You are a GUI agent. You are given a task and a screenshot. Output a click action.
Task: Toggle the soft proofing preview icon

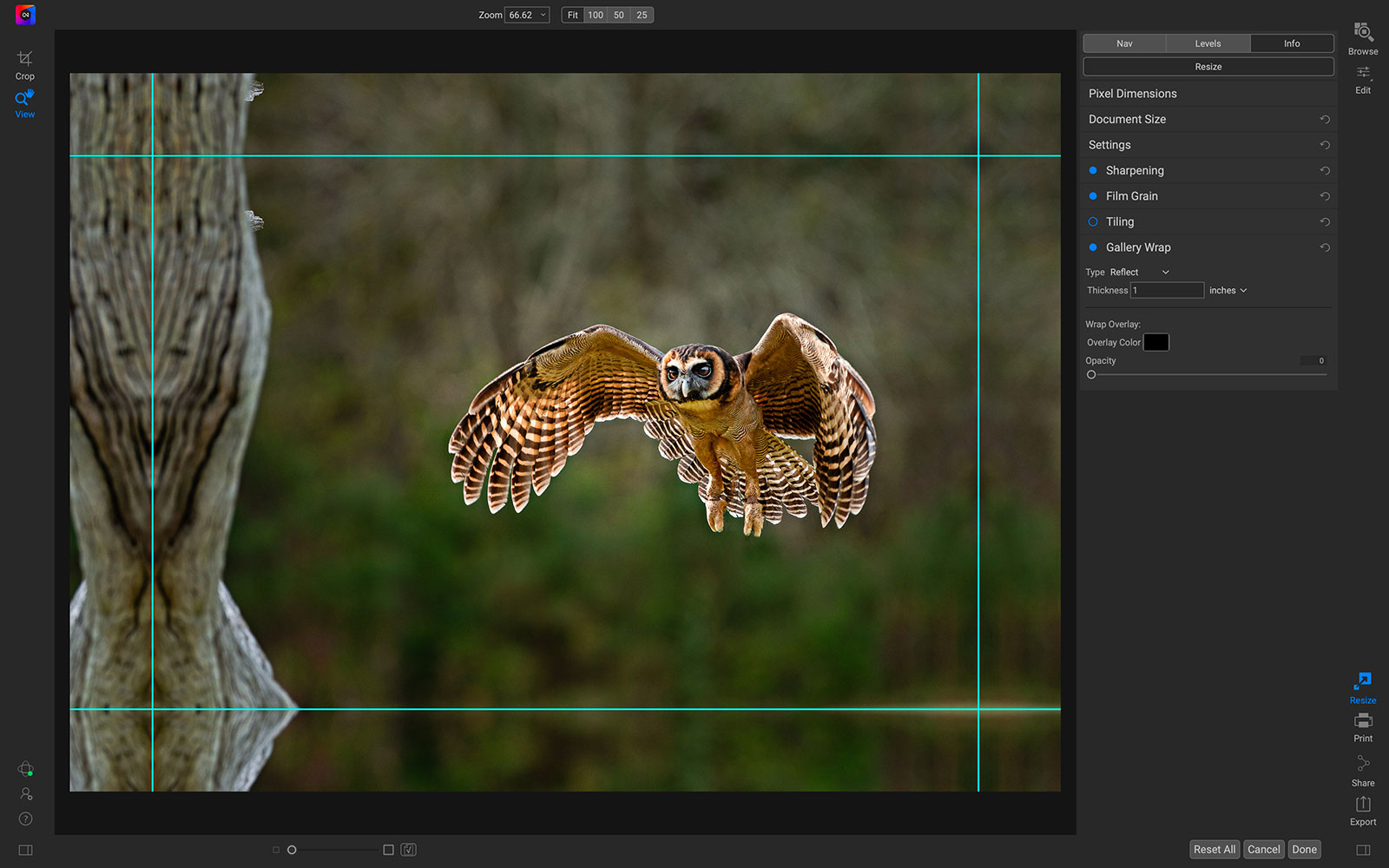tap(409, 850)
